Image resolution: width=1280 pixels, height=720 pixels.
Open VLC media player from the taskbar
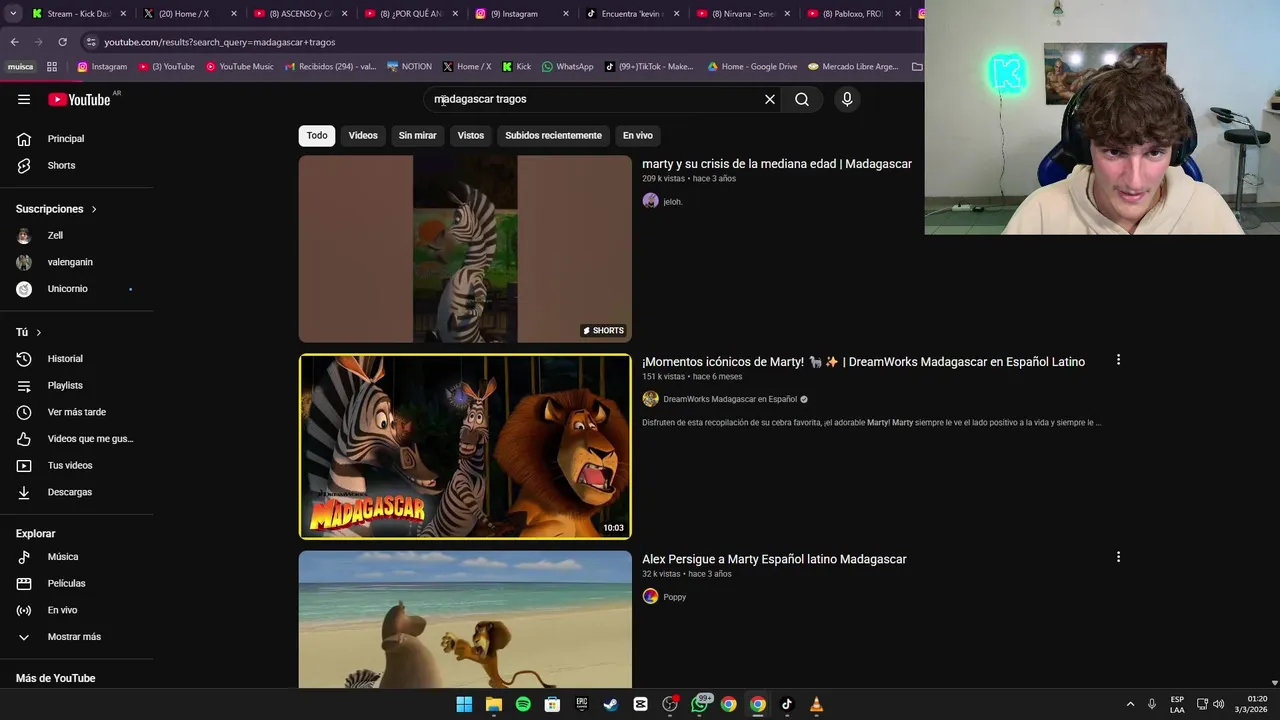click(x=816, y=704)
